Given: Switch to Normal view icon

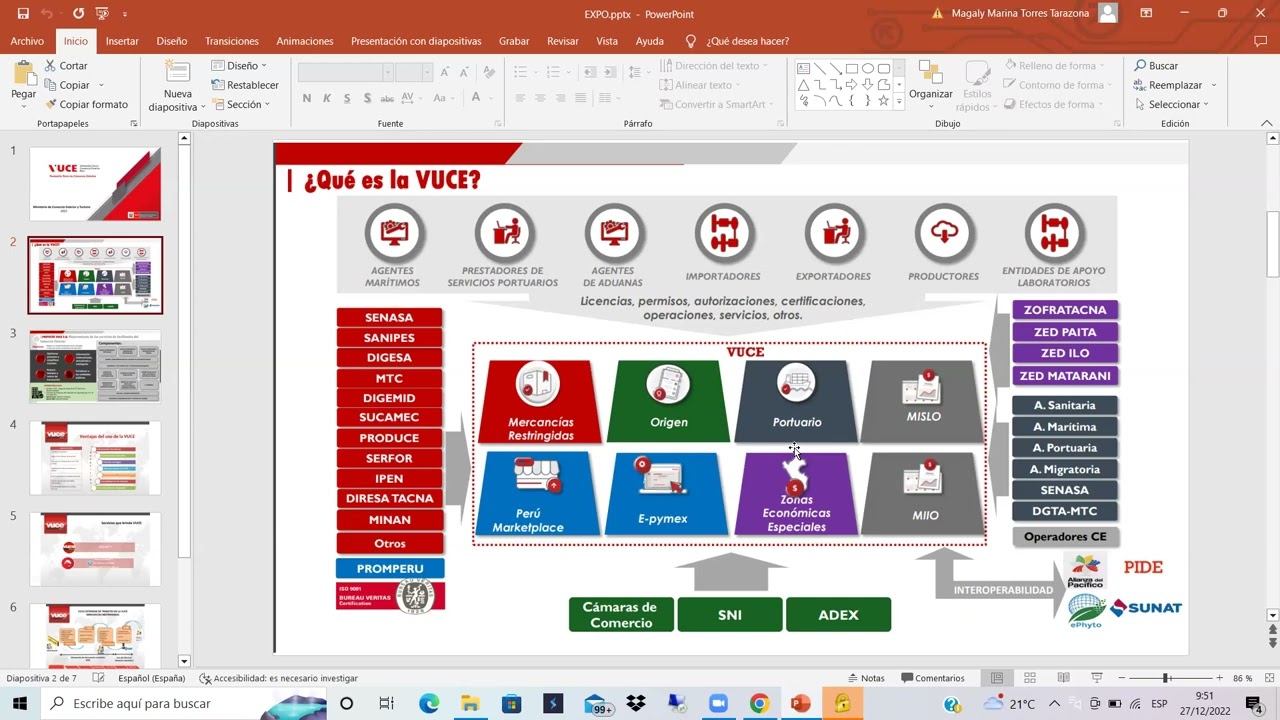Looking at the screenshot, I should pos(997,678).
